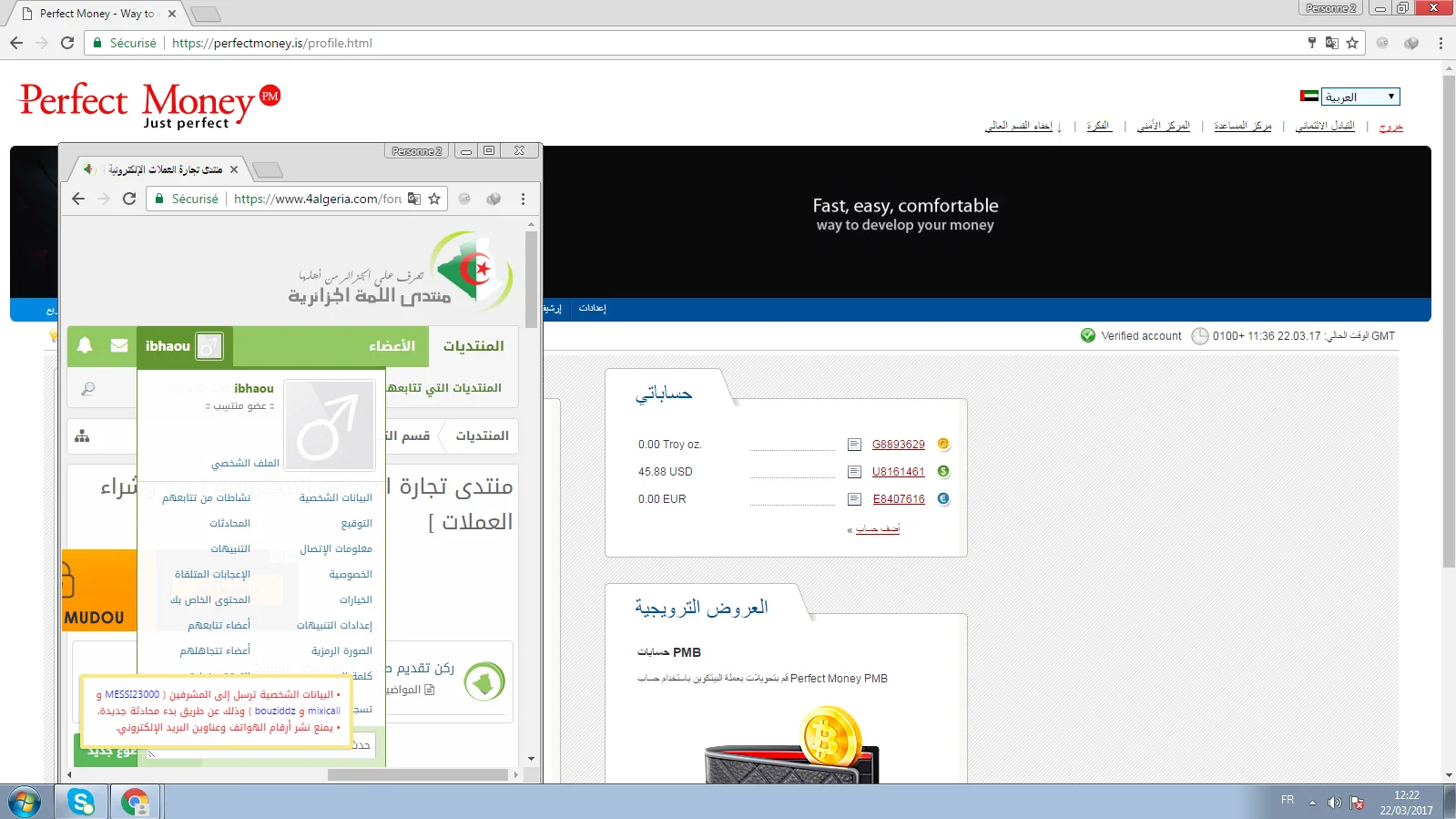
Task: Collapse the ibhaou user menu in forum
Action: tap(185, 346)
